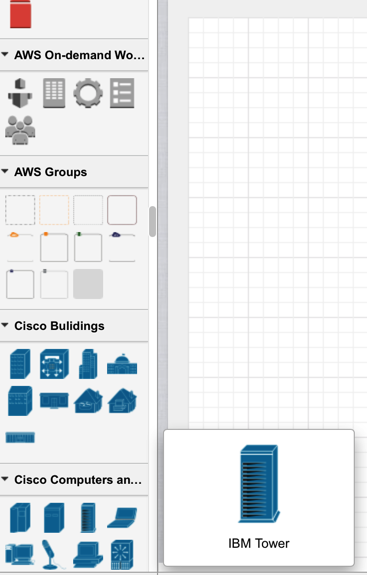Select the group shape with green corner marker
The width and height of the screenshot is (367, 575).
point(88,247)
